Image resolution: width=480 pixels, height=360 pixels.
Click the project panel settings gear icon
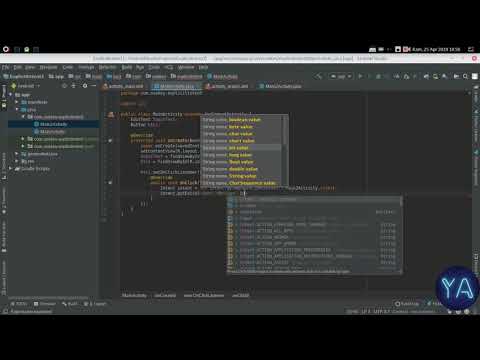tap(85, 86)
